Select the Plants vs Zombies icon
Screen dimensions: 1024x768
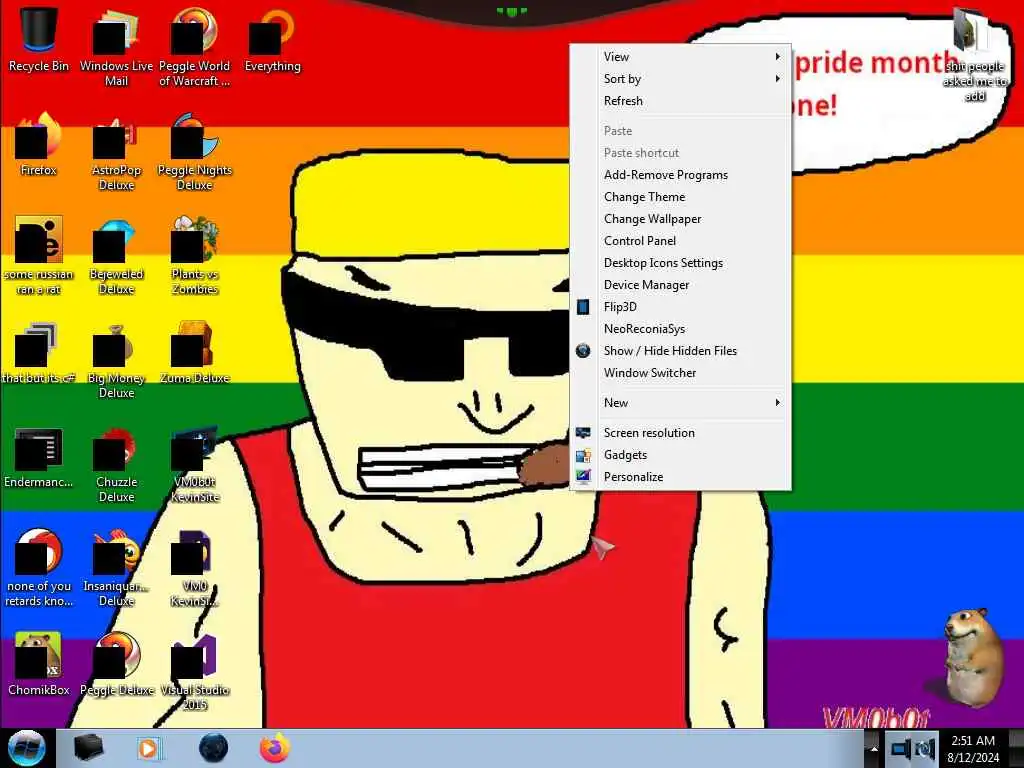195,256
